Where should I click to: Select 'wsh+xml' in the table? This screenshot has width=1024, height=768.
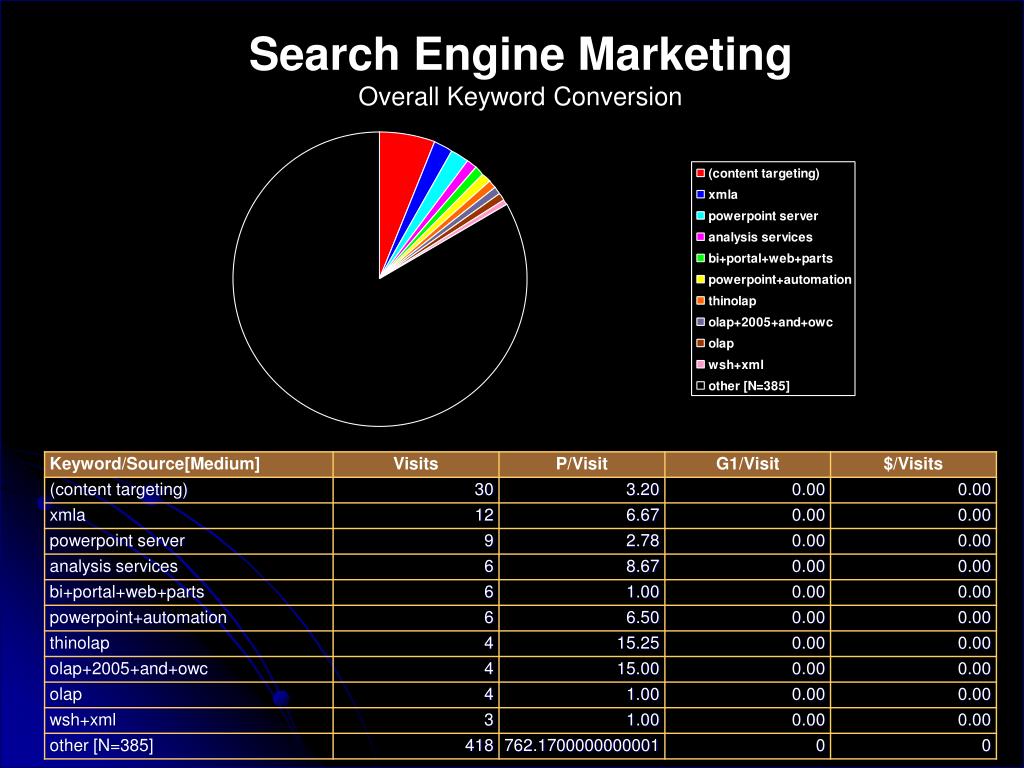(83, 720)
